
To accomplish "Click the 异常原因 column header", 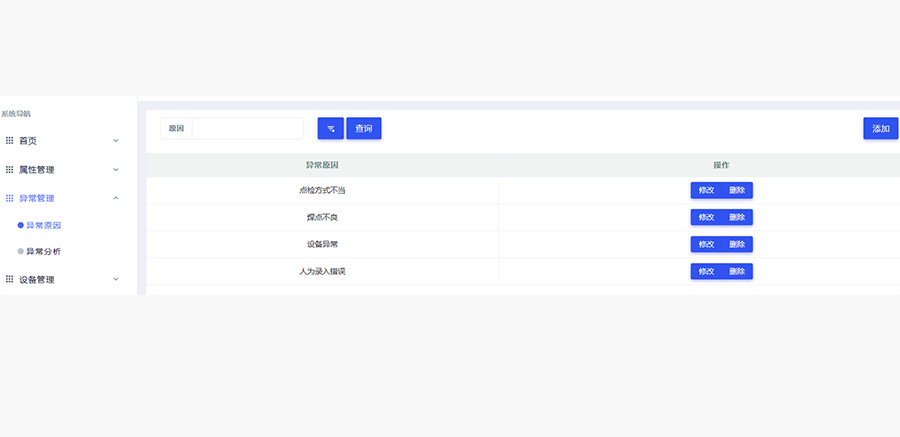I will point(322,165).
